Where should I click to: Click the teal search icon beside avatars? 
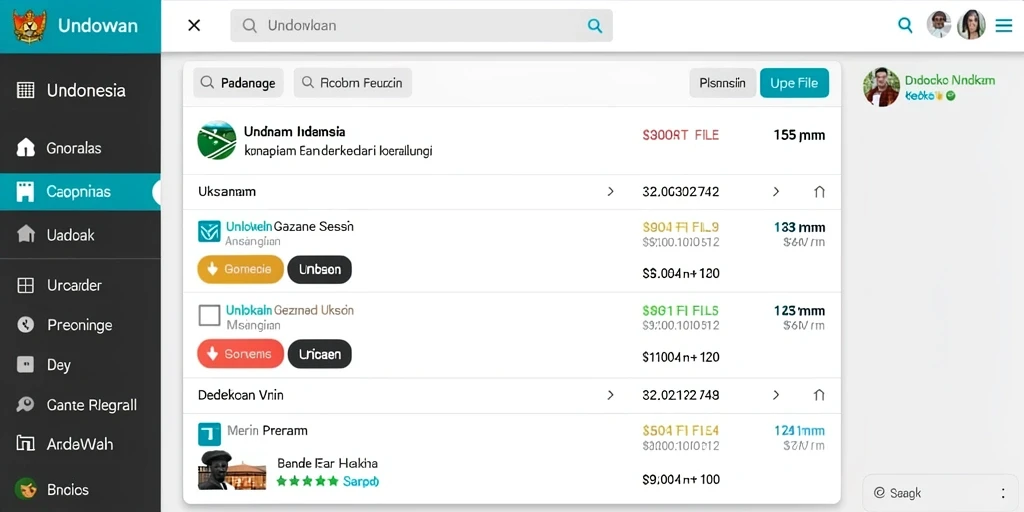(905, 25)
